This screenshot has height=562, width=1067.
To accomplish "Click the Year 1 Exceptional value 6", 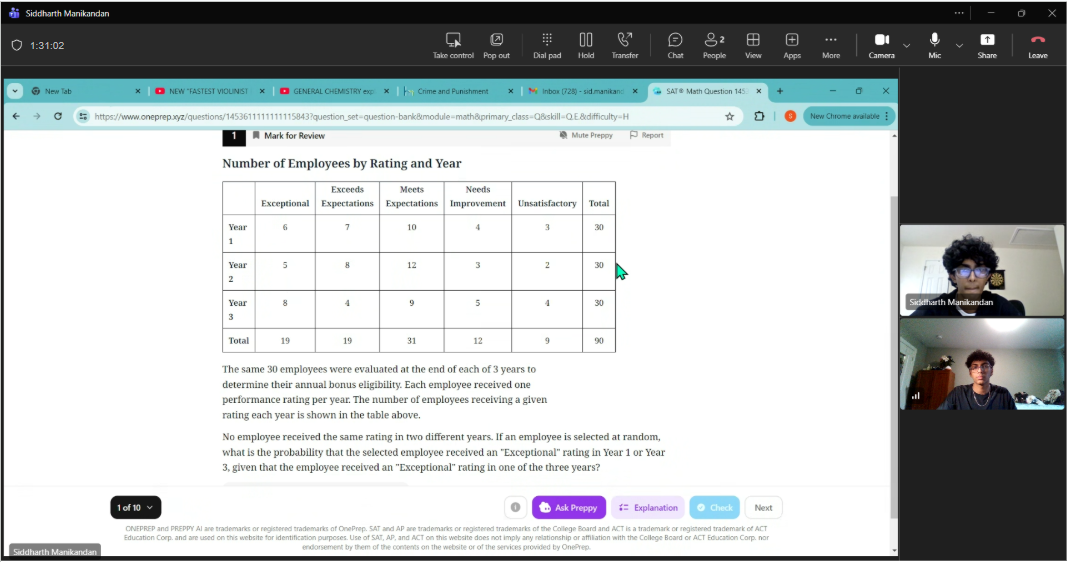I will point(285,227).
